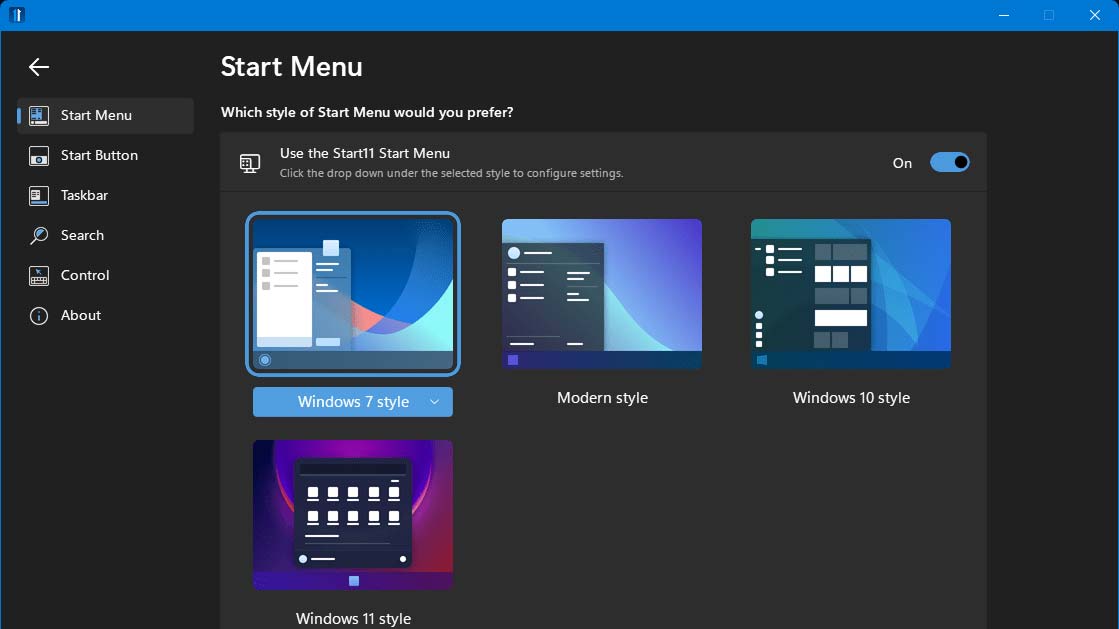Click the Search magnifier icon

39,236
